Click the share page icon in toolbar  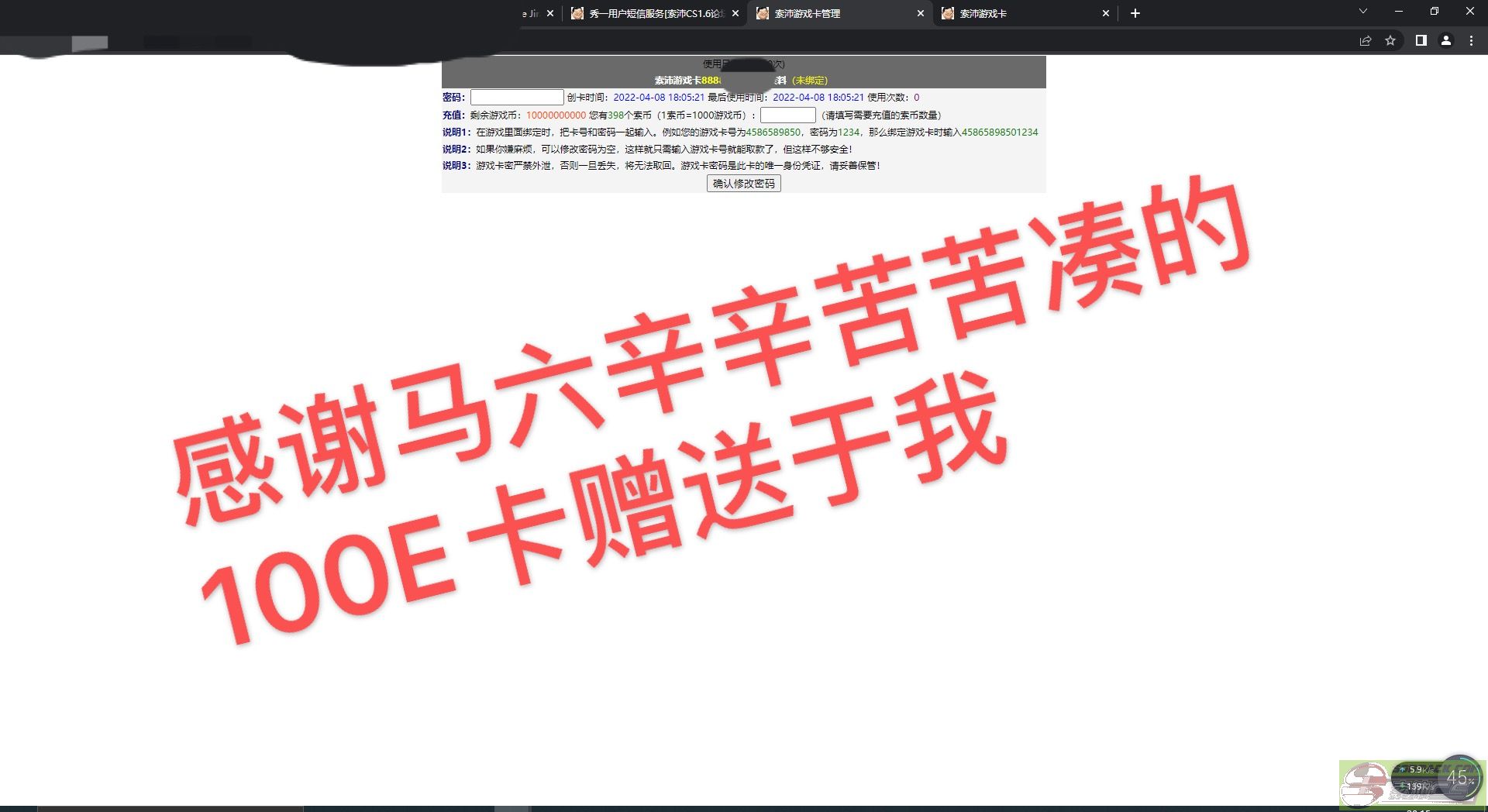coord(1366,41)
